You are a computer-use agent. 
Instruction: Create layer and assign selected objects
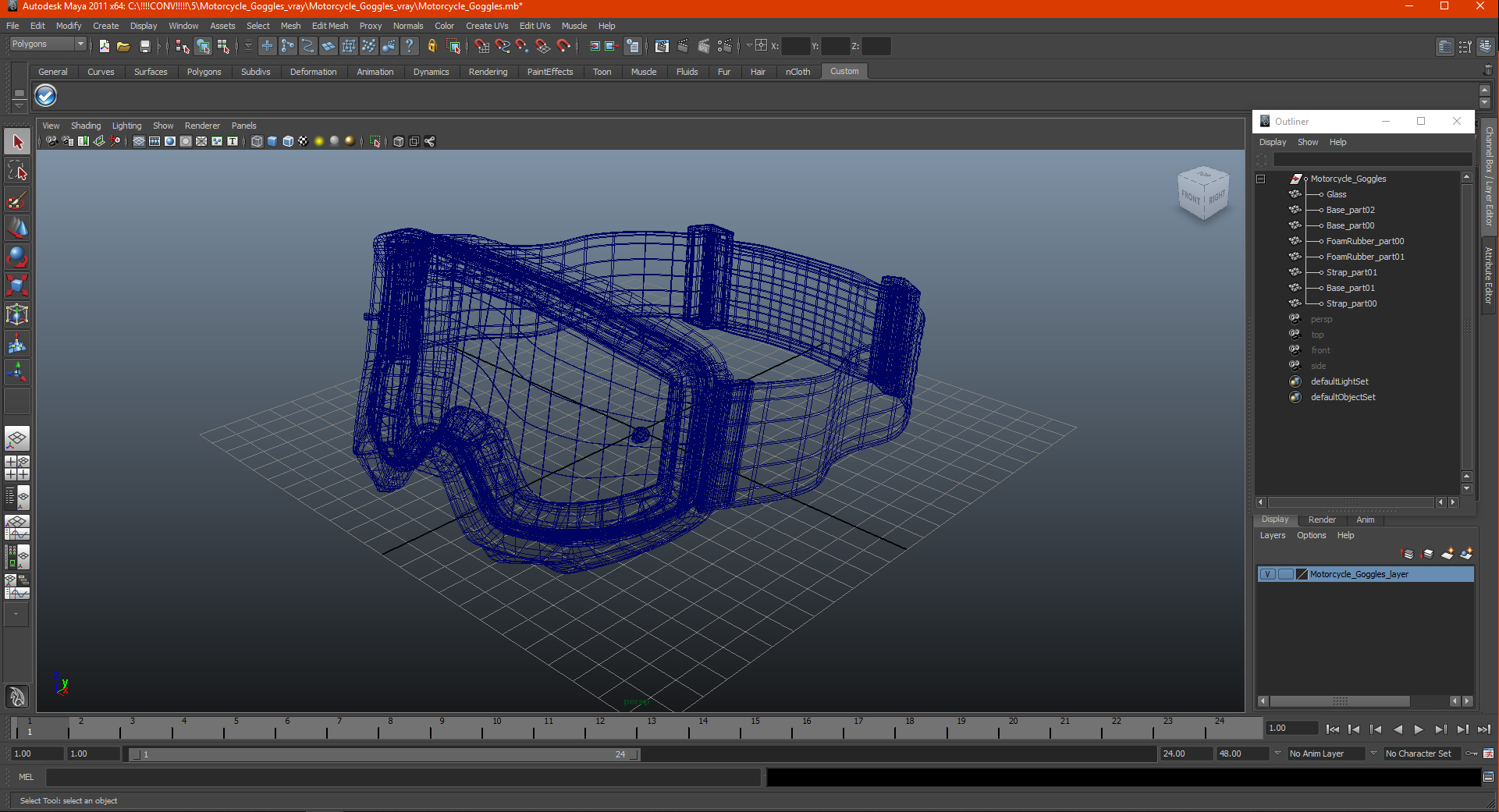click(1466, 554)
